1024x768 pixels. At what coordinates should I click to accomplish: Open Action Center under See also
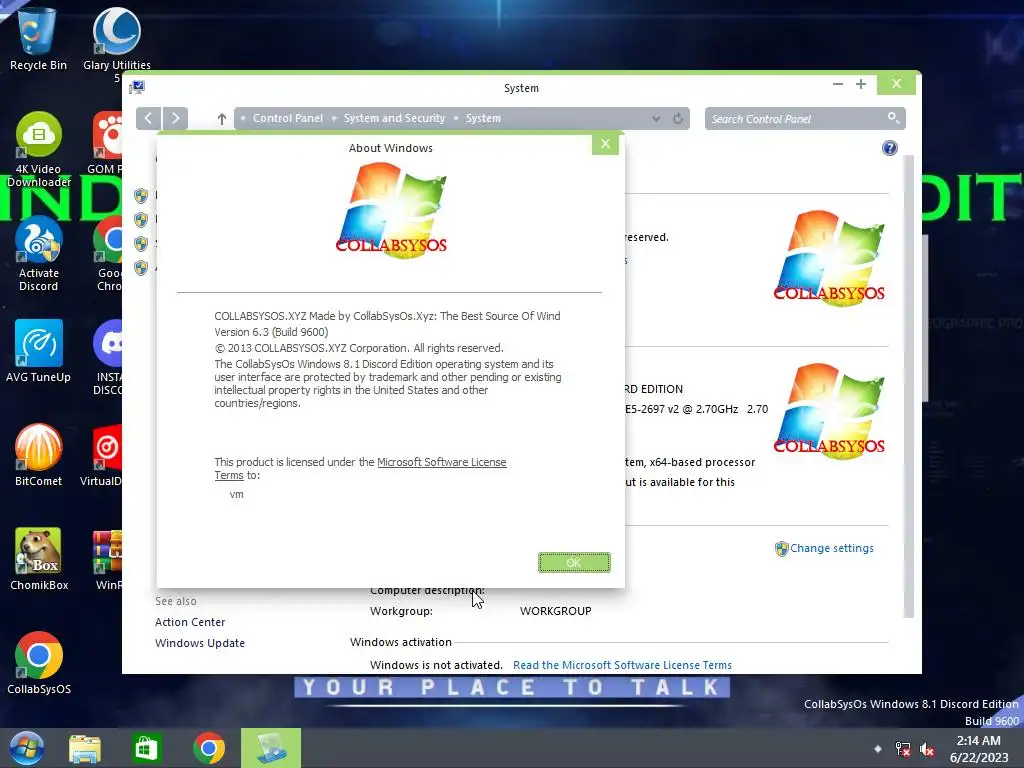click(190, 622)
